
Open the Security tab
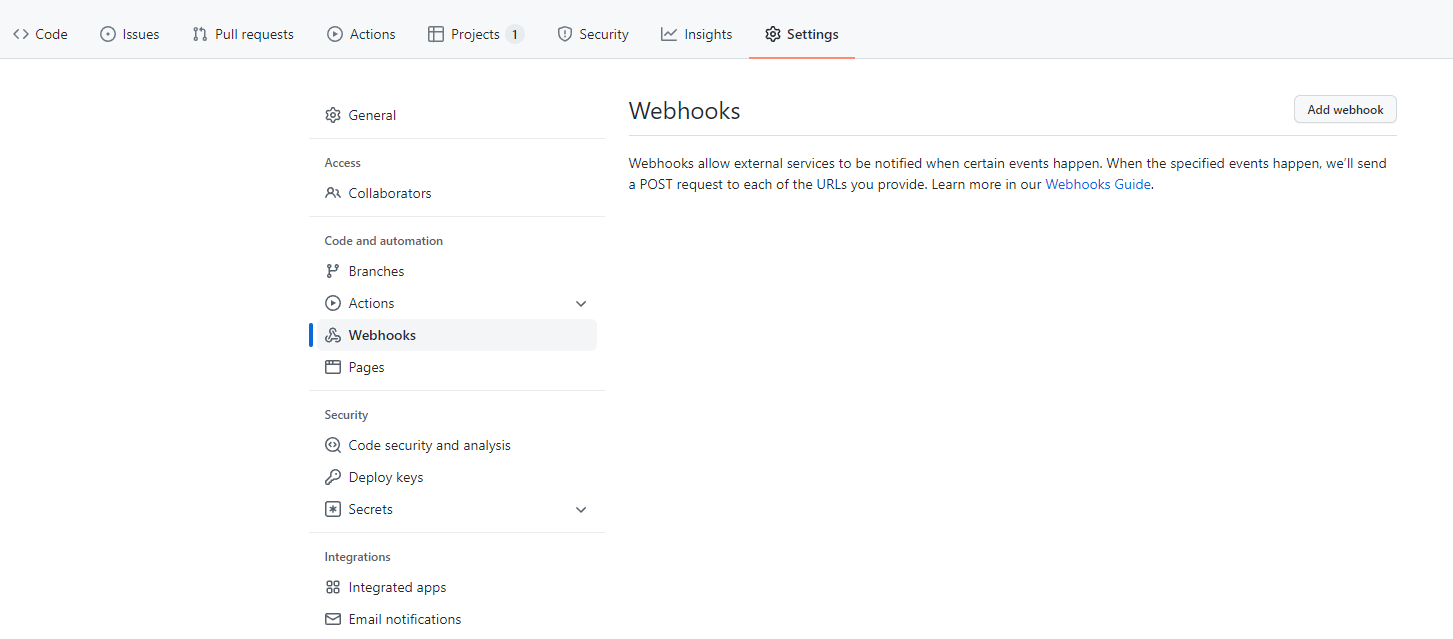pos(593,34)
